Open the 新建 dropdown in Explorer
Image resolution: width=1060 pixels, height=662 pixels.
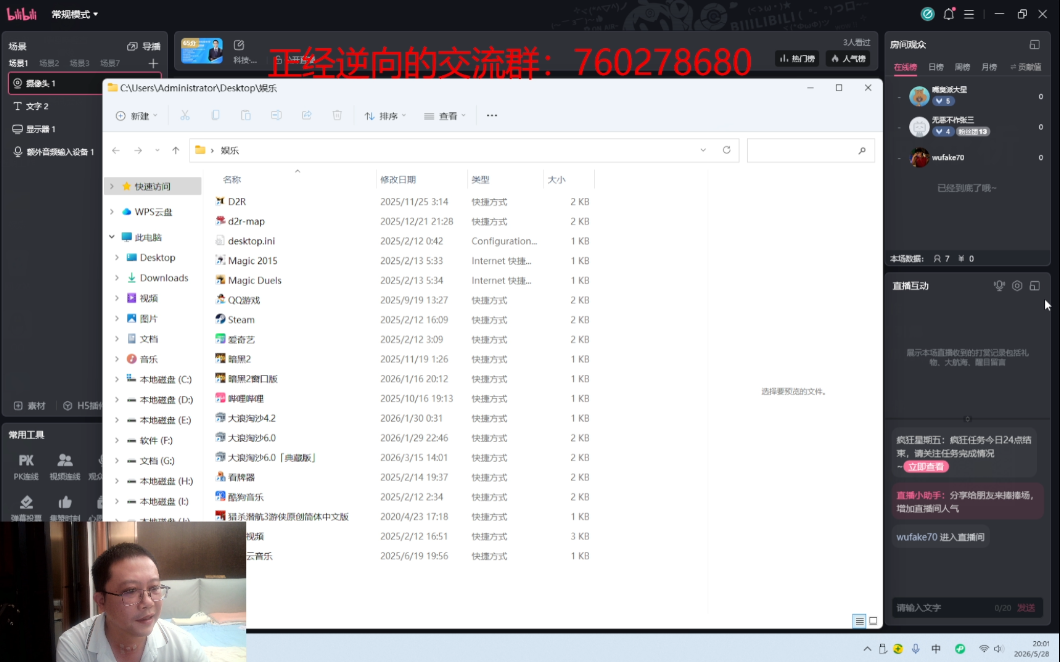pos(137,116)
